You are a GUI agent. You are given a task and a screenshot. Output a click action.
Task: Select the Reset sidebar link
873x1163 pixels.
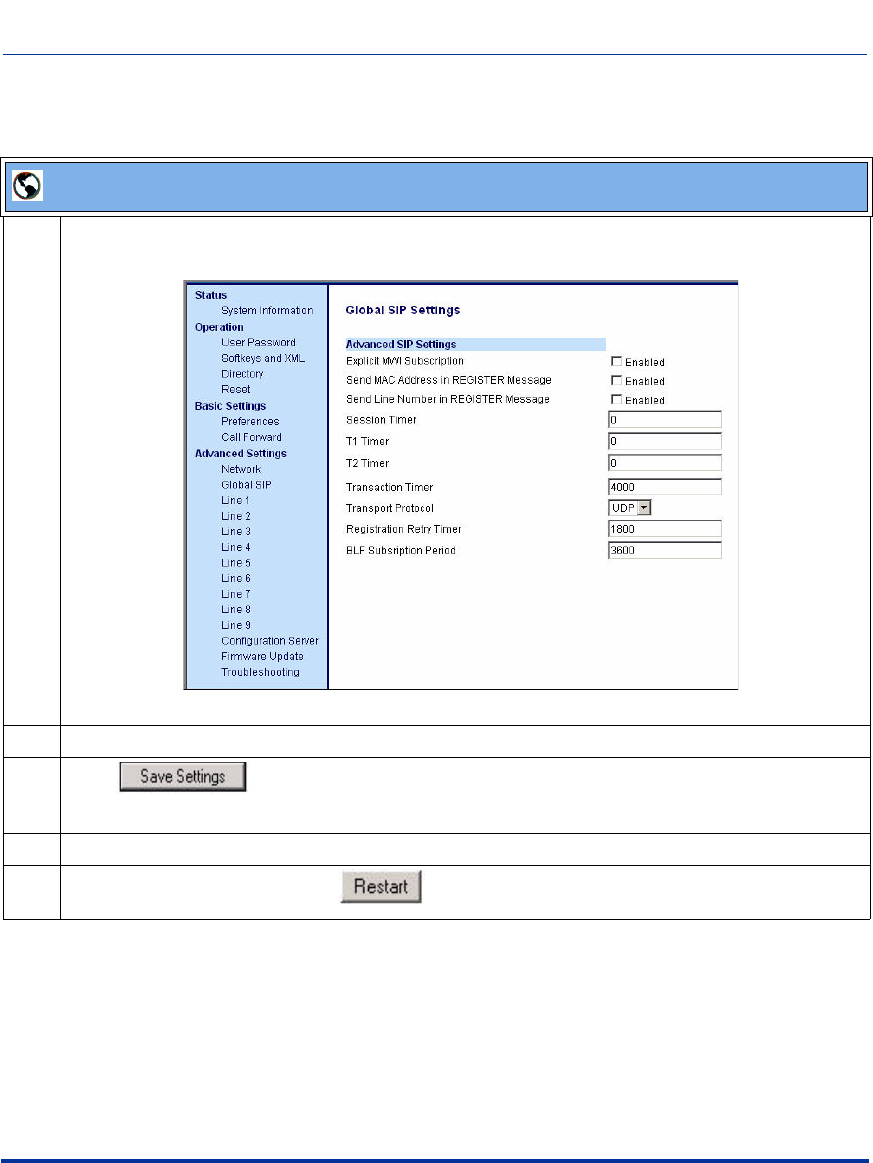235,389
